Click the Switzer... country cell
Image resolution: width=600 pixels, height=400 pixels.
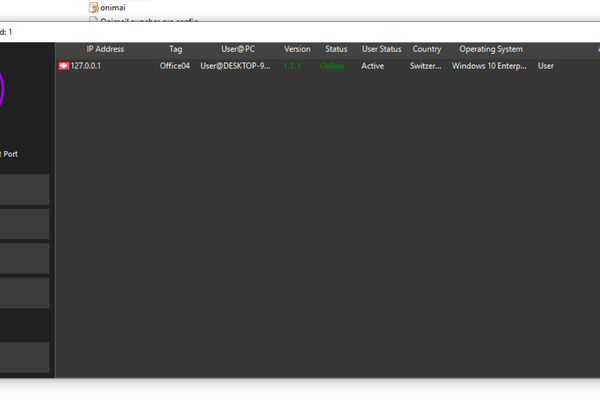(x=426, y=66)
